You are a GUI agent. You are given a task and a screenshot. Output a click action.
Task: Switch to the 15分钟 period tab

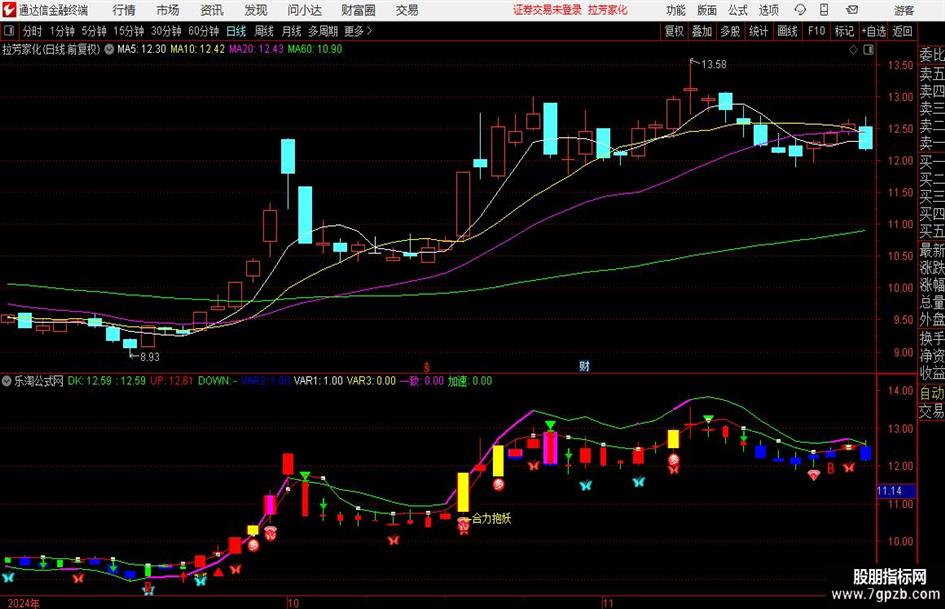tap(129, 31)
